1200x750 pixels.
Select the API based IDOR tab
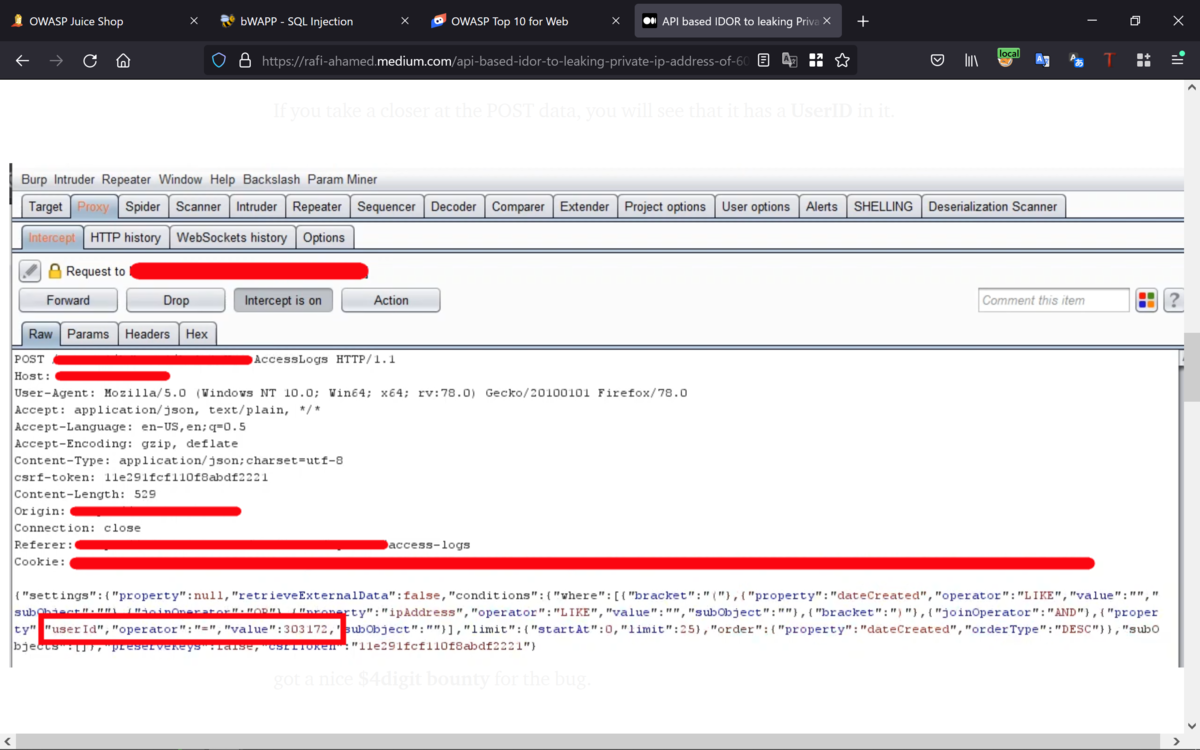(x=738, y=21)
